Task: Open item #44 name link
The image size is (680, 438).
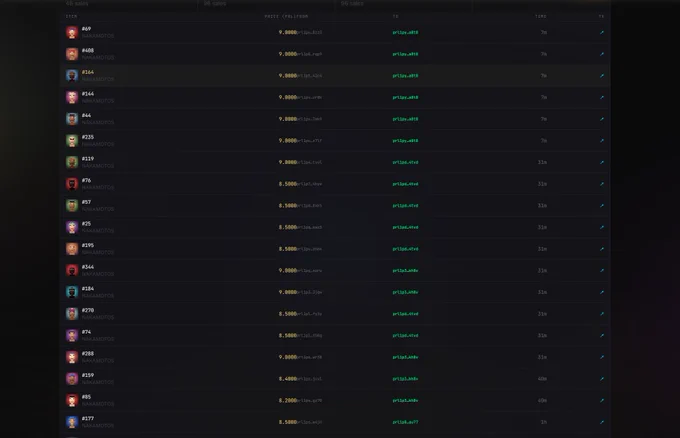Action: 86,115
